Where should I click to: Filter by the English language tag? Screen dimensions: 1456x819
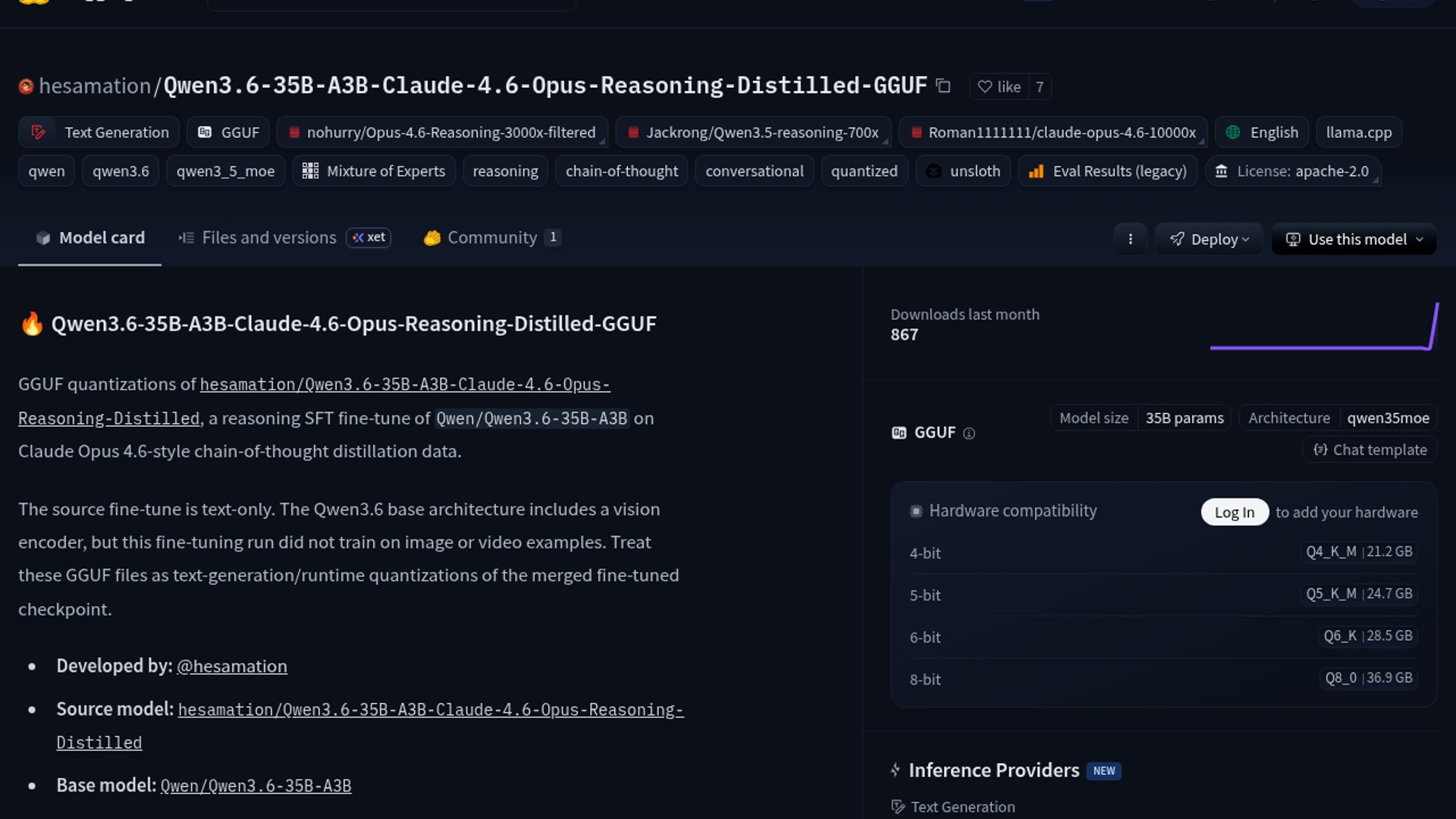tap(1262, 133)
